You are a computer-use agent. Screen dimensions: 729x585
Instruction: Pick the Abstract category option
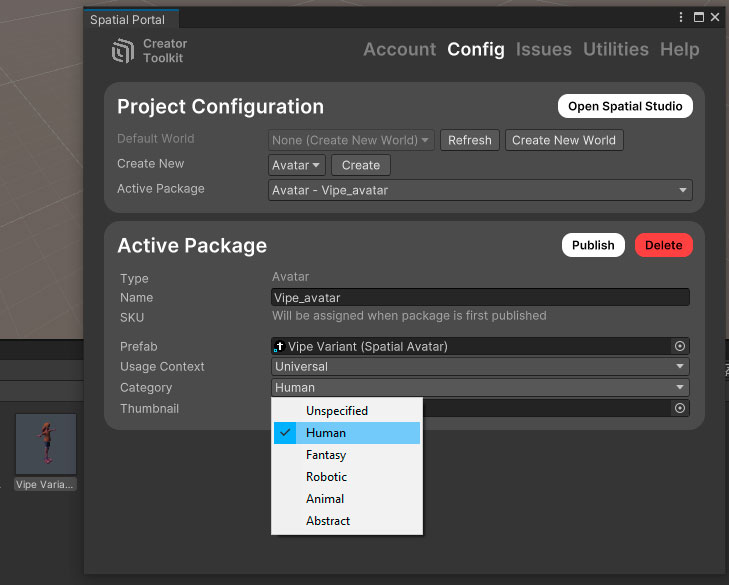point(346,521)
